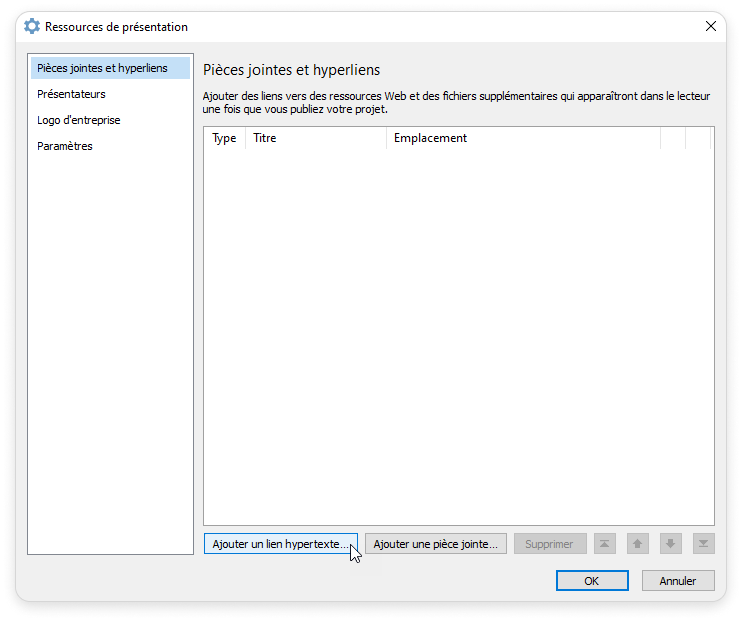Go to the Paramètres section
The height and width of the screenshot is (621, 742).
(65, 146)
